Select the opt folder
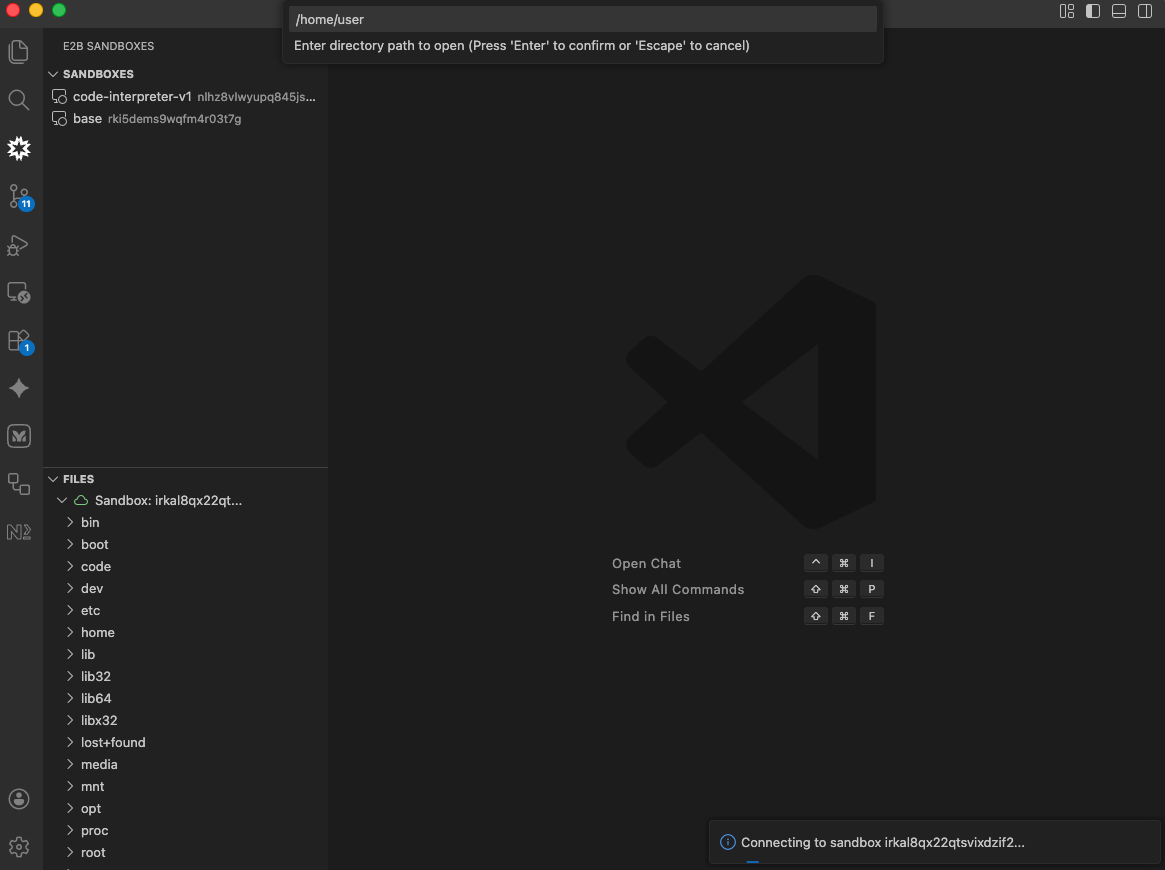Image resolution: width=1165 pixels, height=870 pixels. (186, 808)
